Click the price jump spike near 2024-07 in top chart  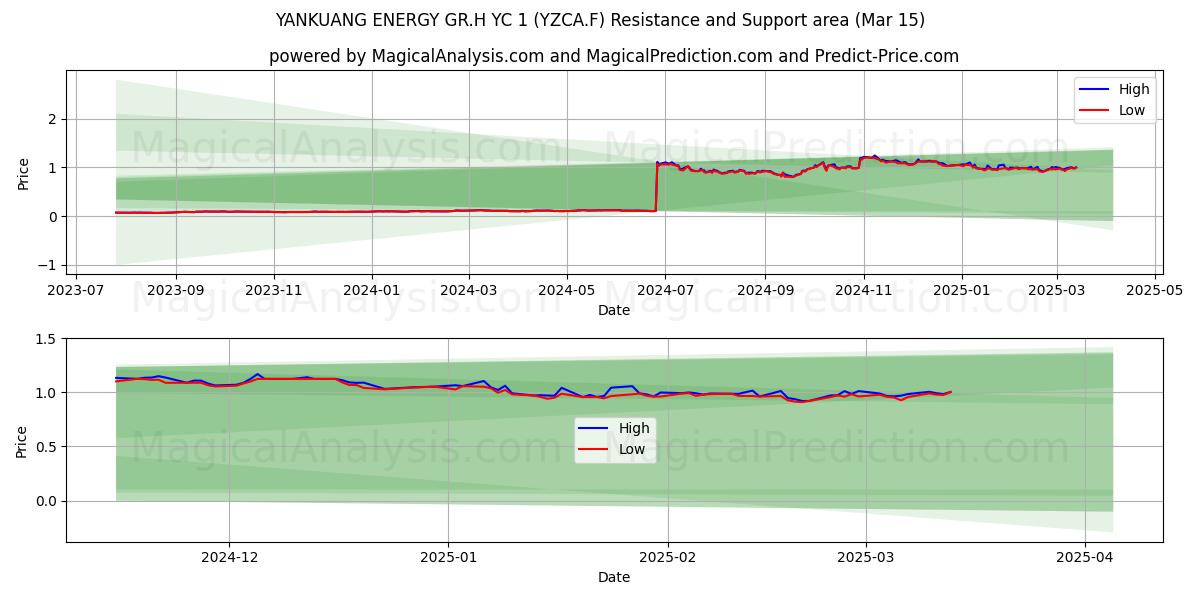657,185
